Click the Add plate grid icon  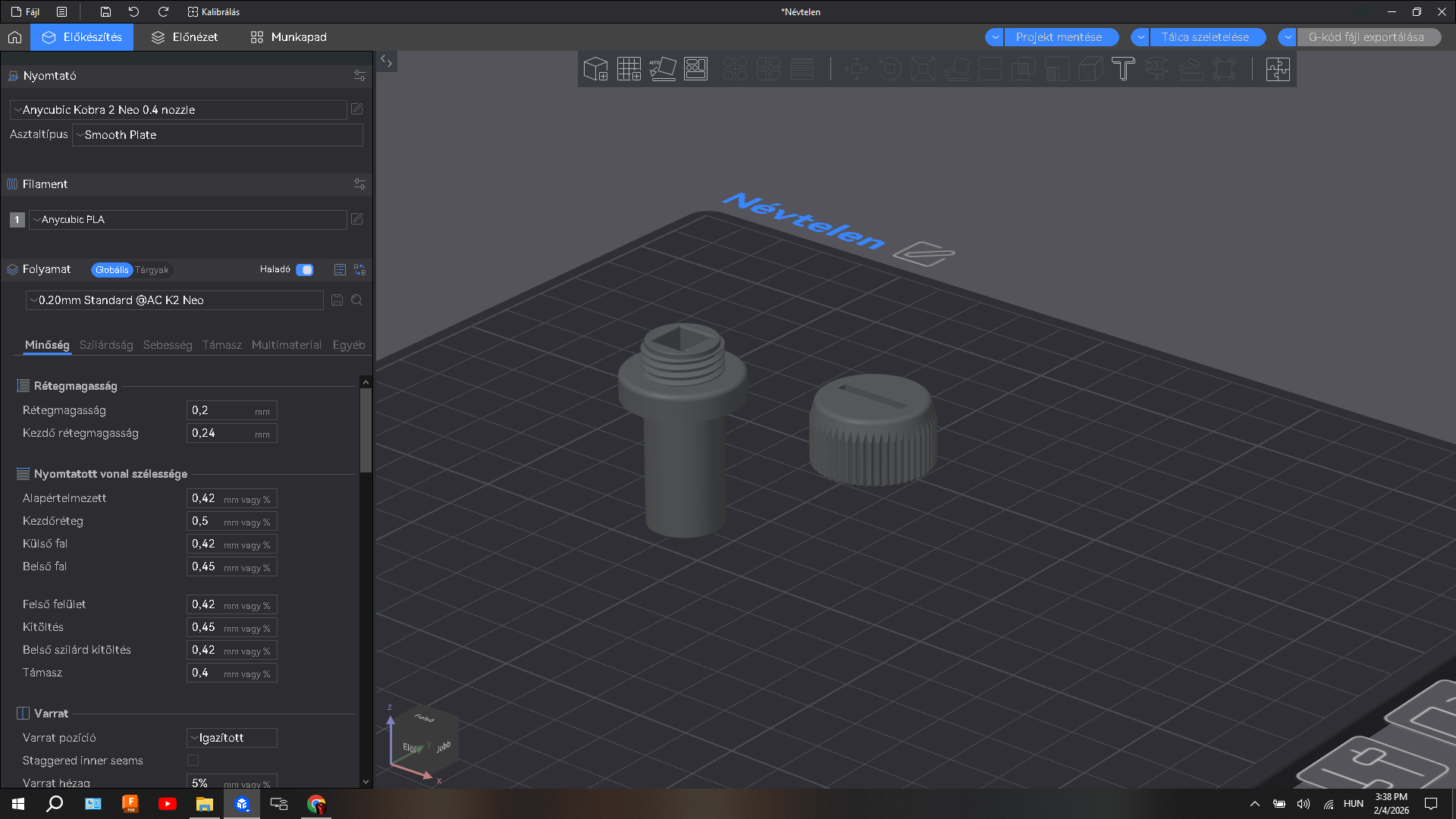click(629, 69)
